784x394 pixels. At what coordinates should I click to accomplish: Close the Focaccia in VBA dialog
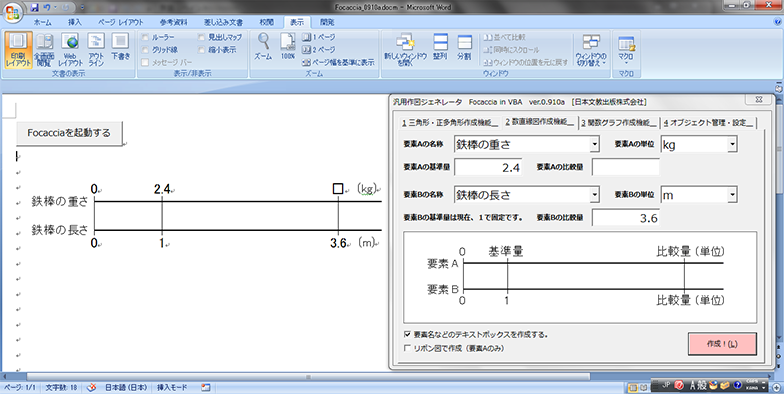pyautogui.click(x=758, y=99)
